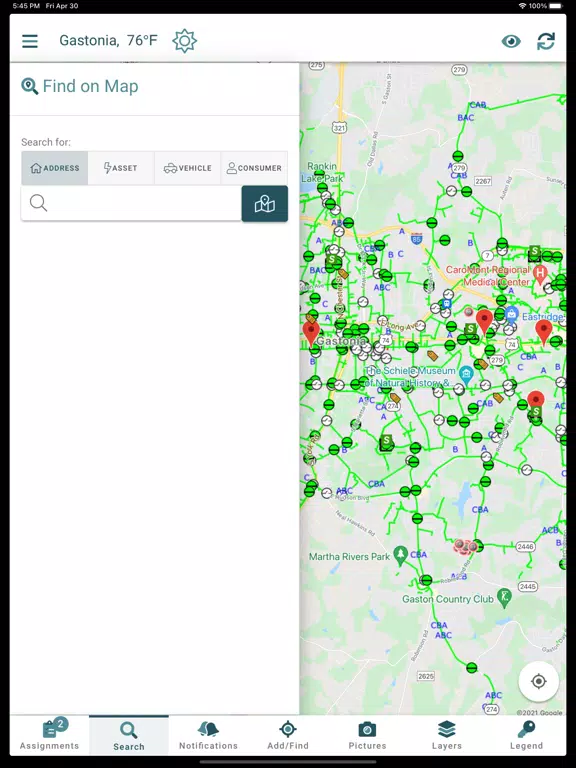Select the Address search type

54,168
